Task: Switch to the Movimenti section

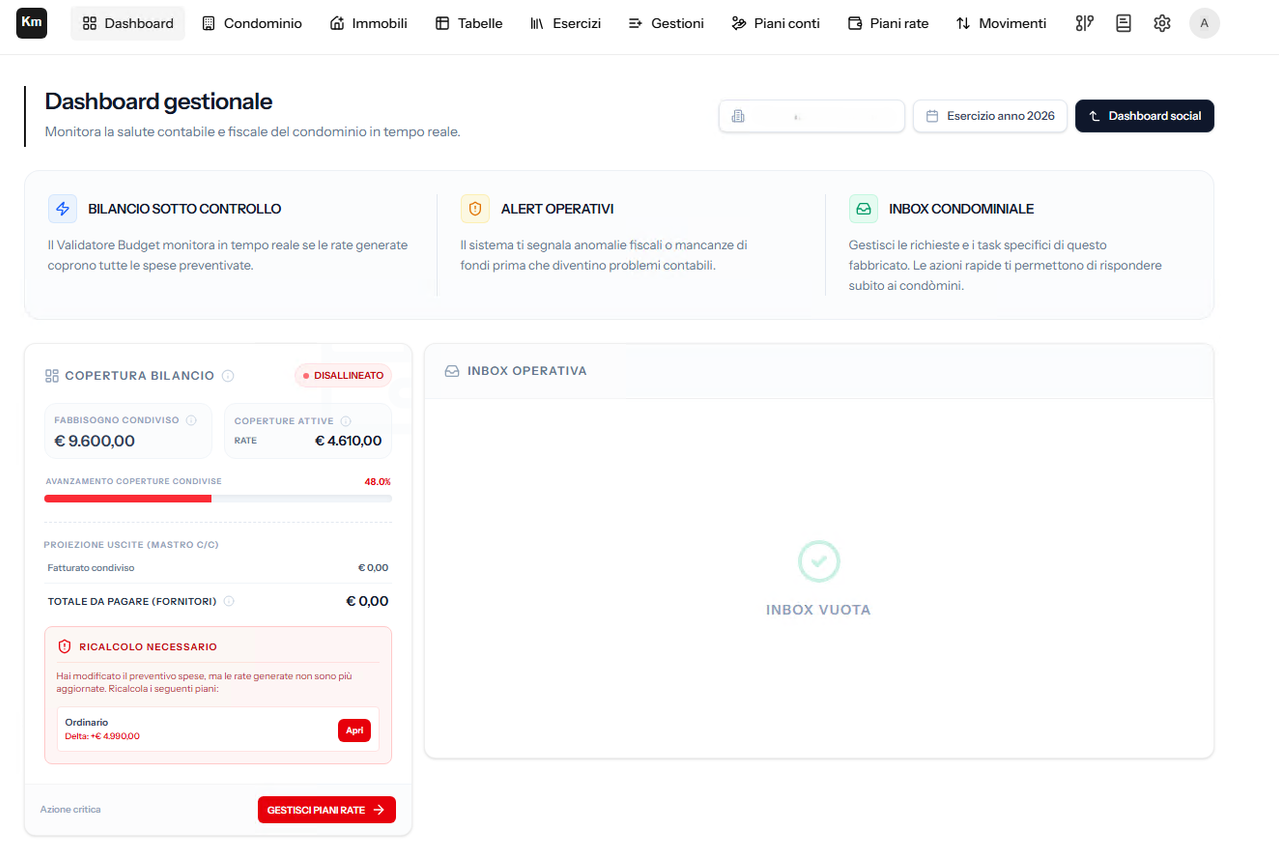Action: coord(1001,23)
